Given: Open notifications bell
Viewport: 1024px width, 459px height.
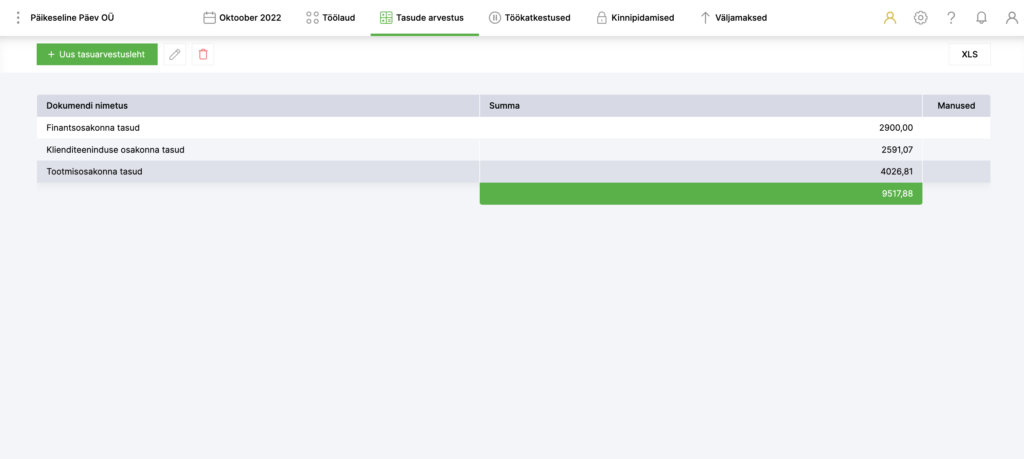Looking at the screenshot, I should click(x=981, y=18).
